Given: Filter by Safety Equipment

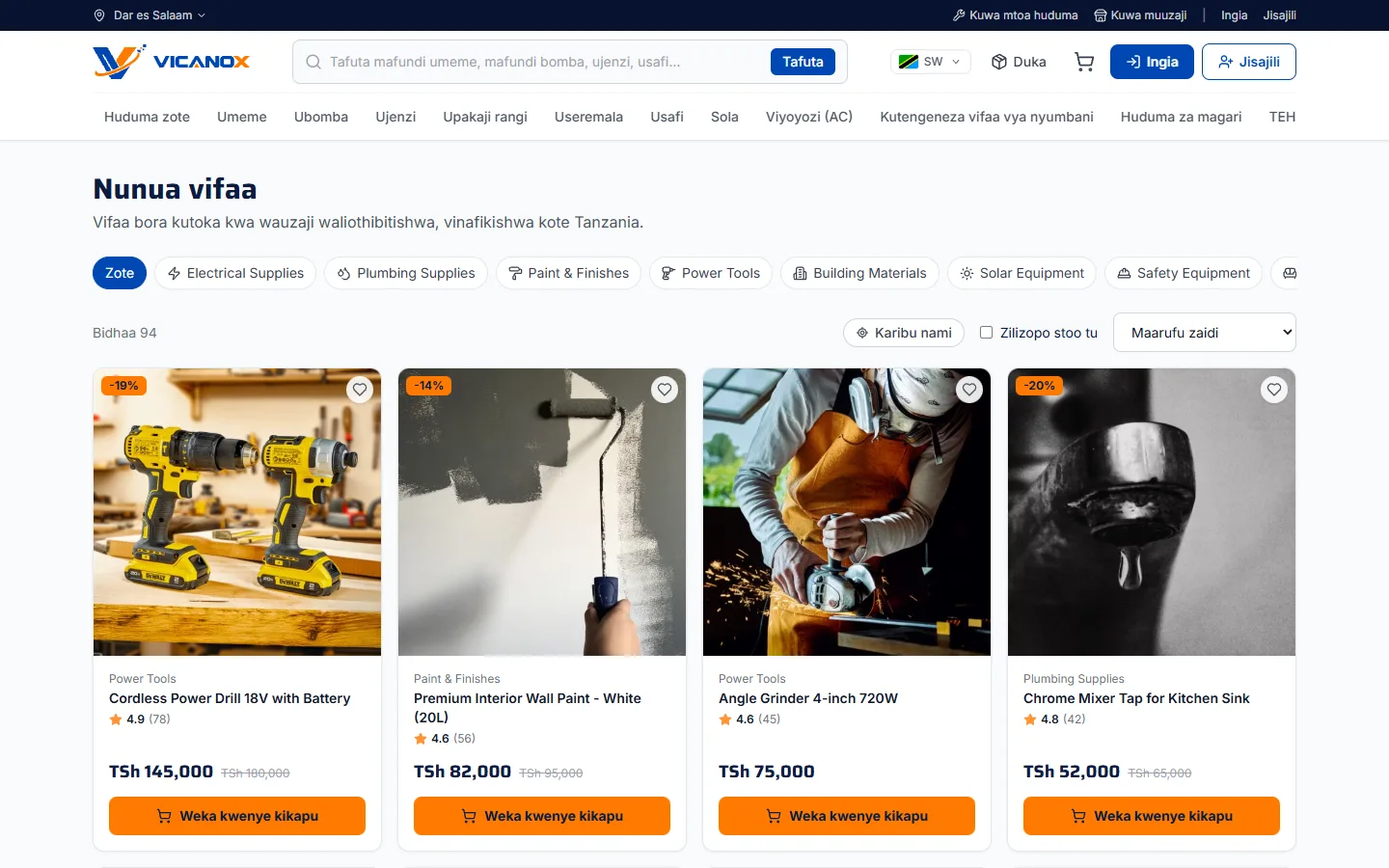Looking at the screenshot, I should 1184,273.
